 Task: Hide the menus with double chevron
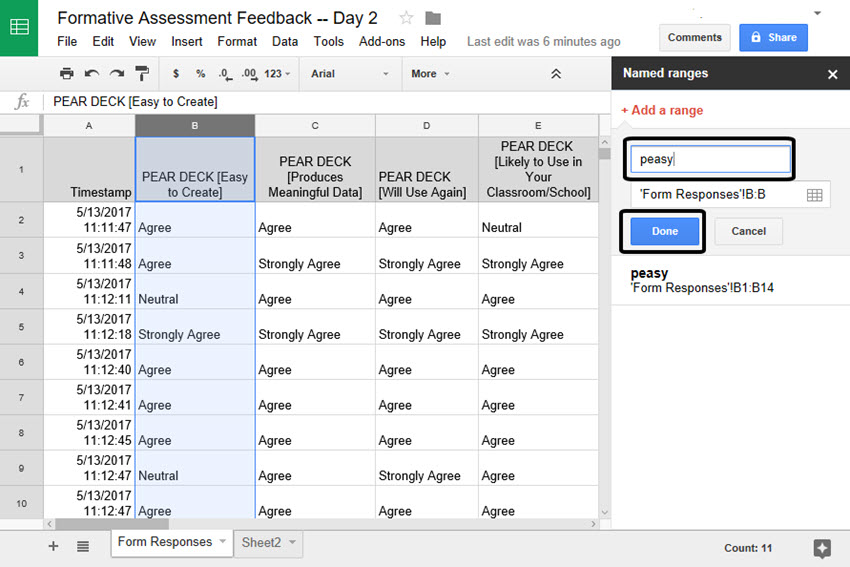pos(556,74)
